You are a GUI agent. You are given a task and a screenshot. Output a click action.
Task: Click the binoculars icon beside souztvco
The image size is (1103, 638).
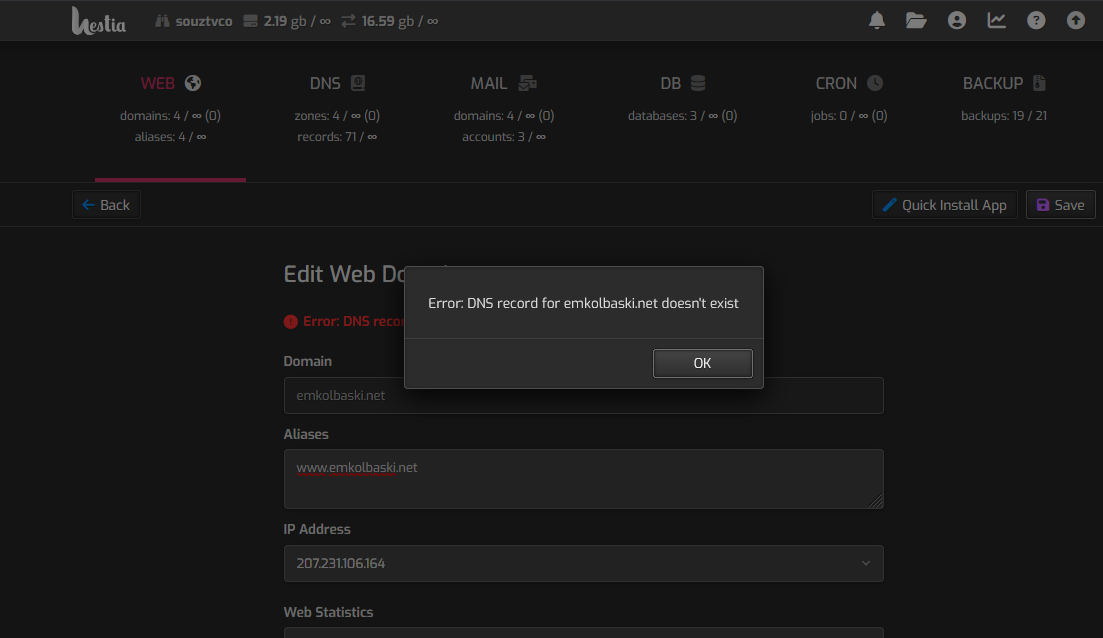[x=163, y=21]
